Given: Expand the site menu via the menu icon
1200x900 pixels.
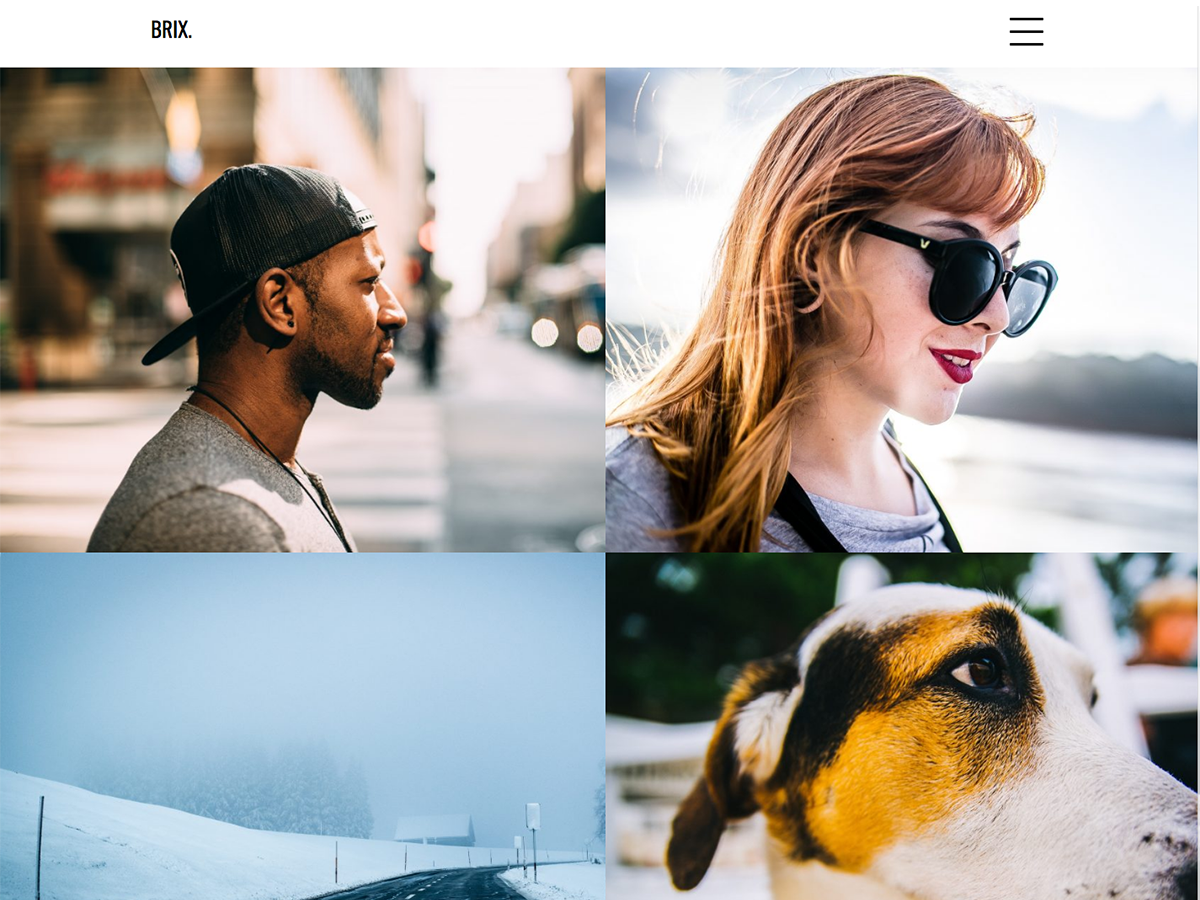Looking at the screenshot, I should click(1027, 33).
